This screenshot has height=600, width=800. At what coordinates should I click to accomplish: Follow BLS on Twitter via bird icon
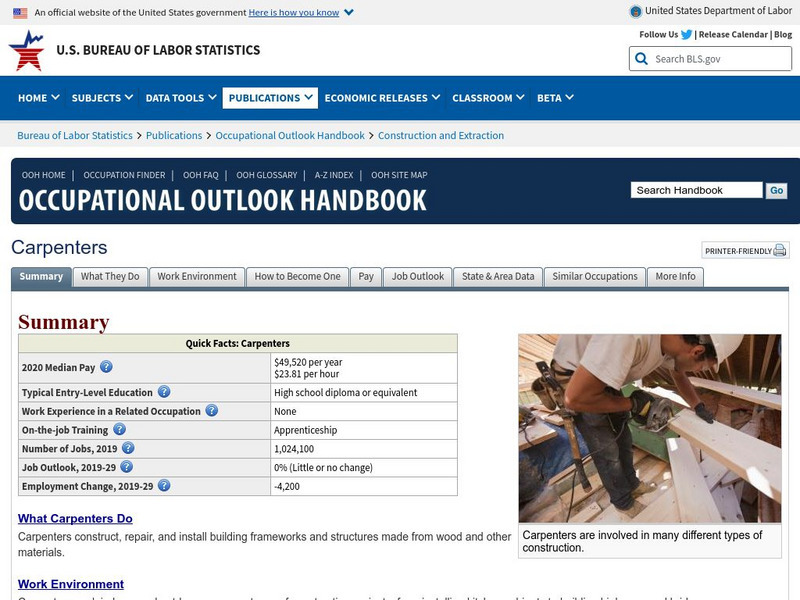686,33
